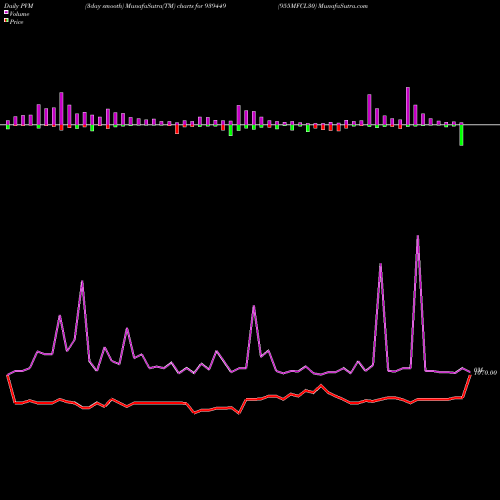Click the Daily PVM title text
This screenshot has width=500, height=500.
click(x=19, y=6)
